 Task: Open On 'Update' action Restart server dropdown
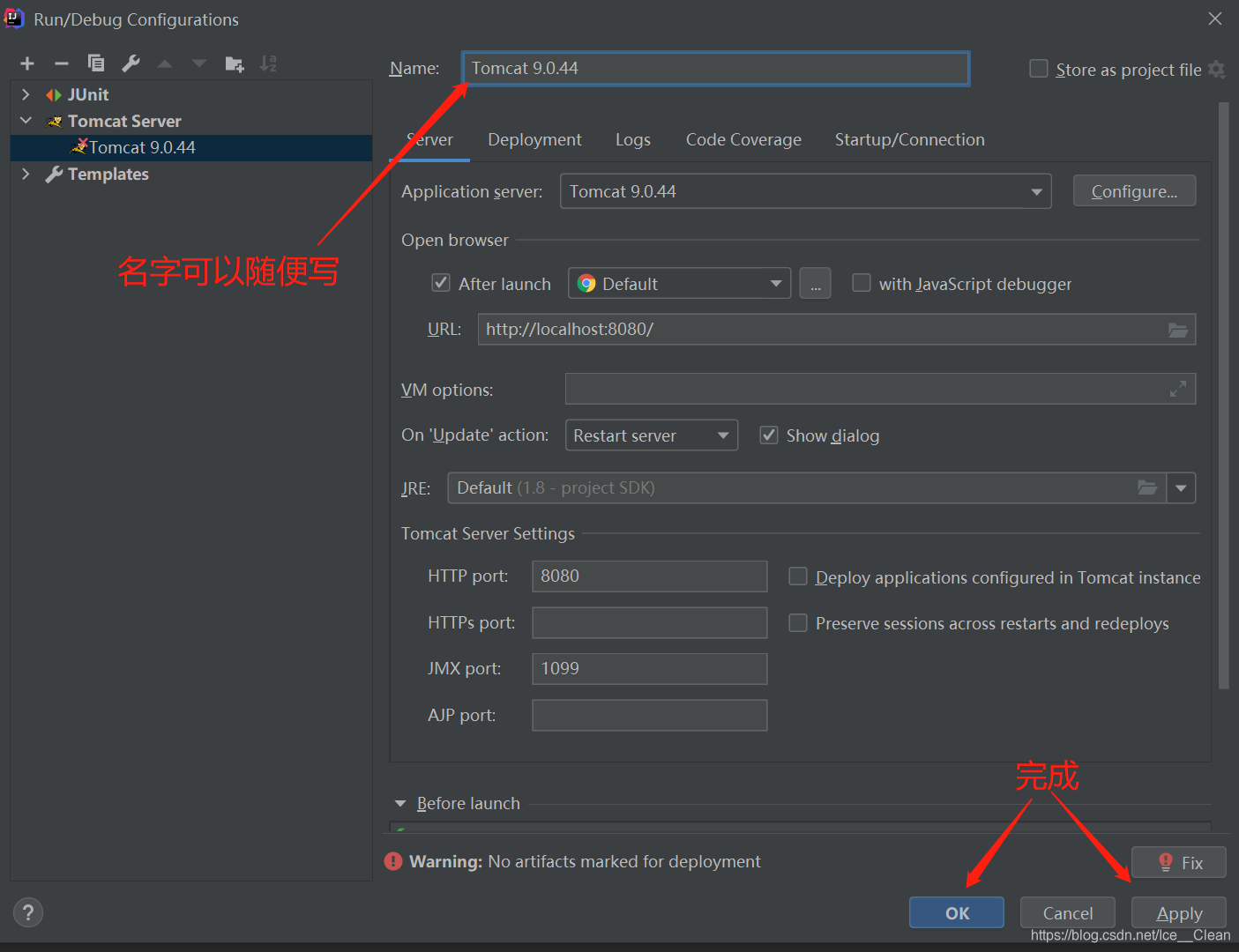pyautogui.click(x=651, y=435)
